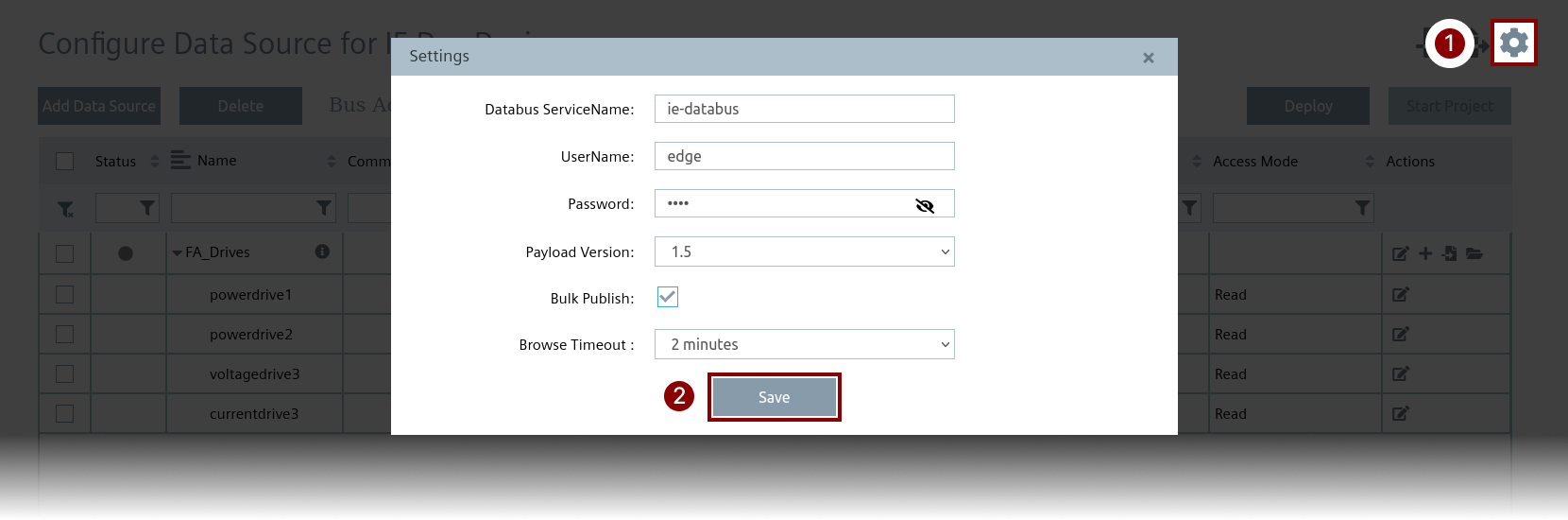This screenshot has width=1568, height=520.
Task: Click the Access Mode column header
Action: click(1255, 162)
